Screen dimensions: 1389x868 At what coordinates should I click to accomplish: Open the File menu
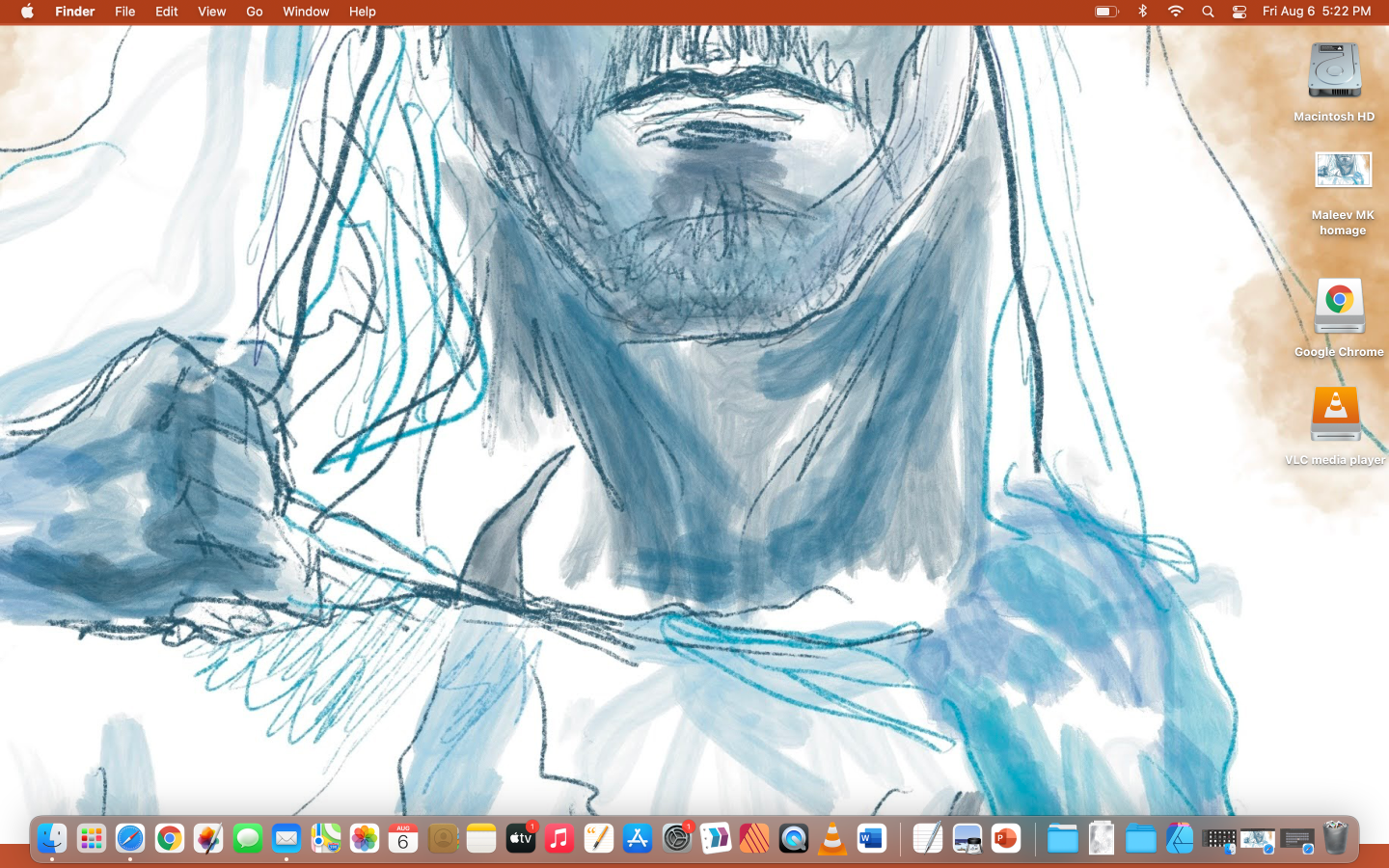point(125,12)
